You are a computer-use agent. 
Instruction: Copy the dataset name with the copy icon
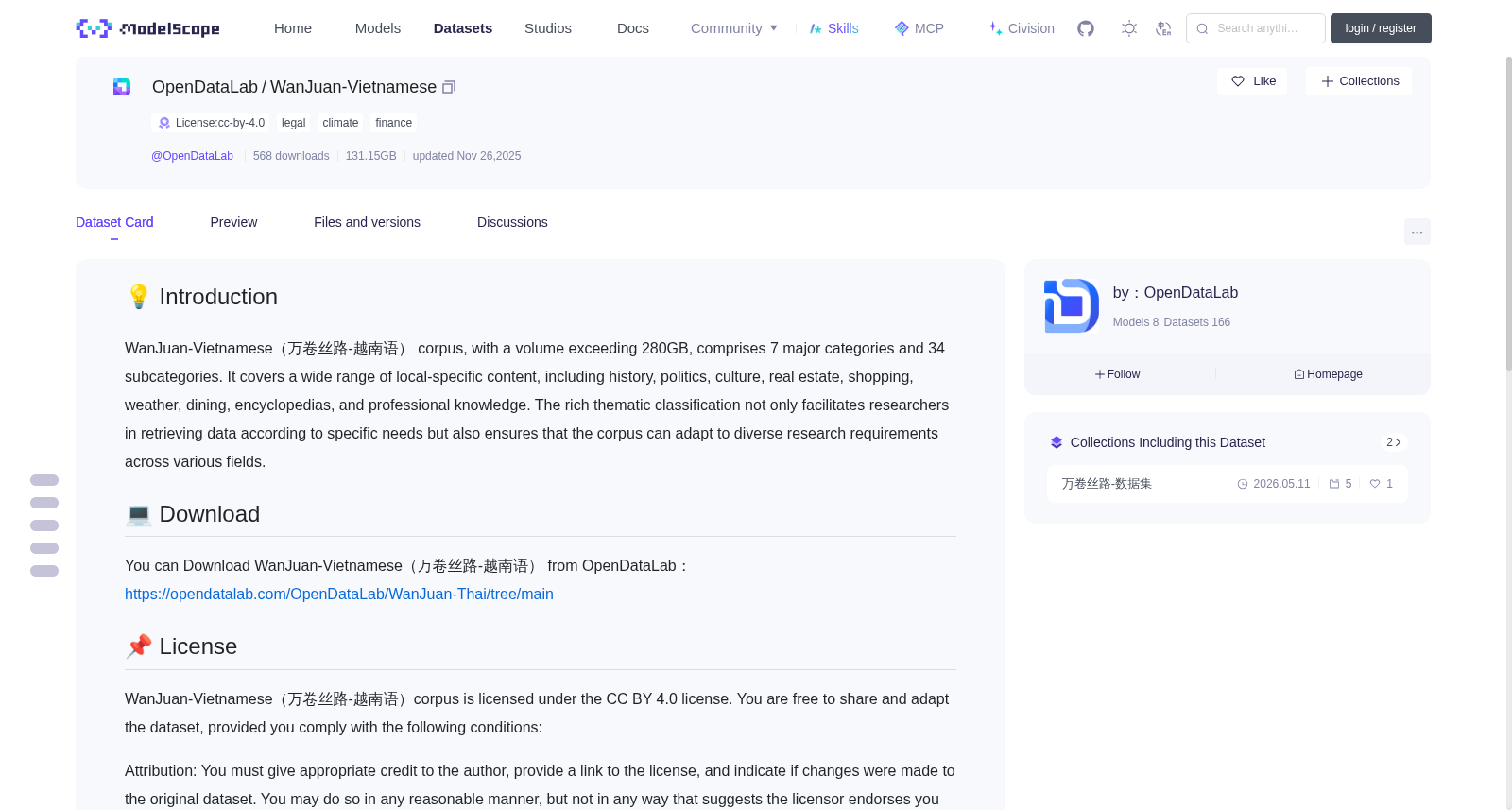tap(449, 87)
